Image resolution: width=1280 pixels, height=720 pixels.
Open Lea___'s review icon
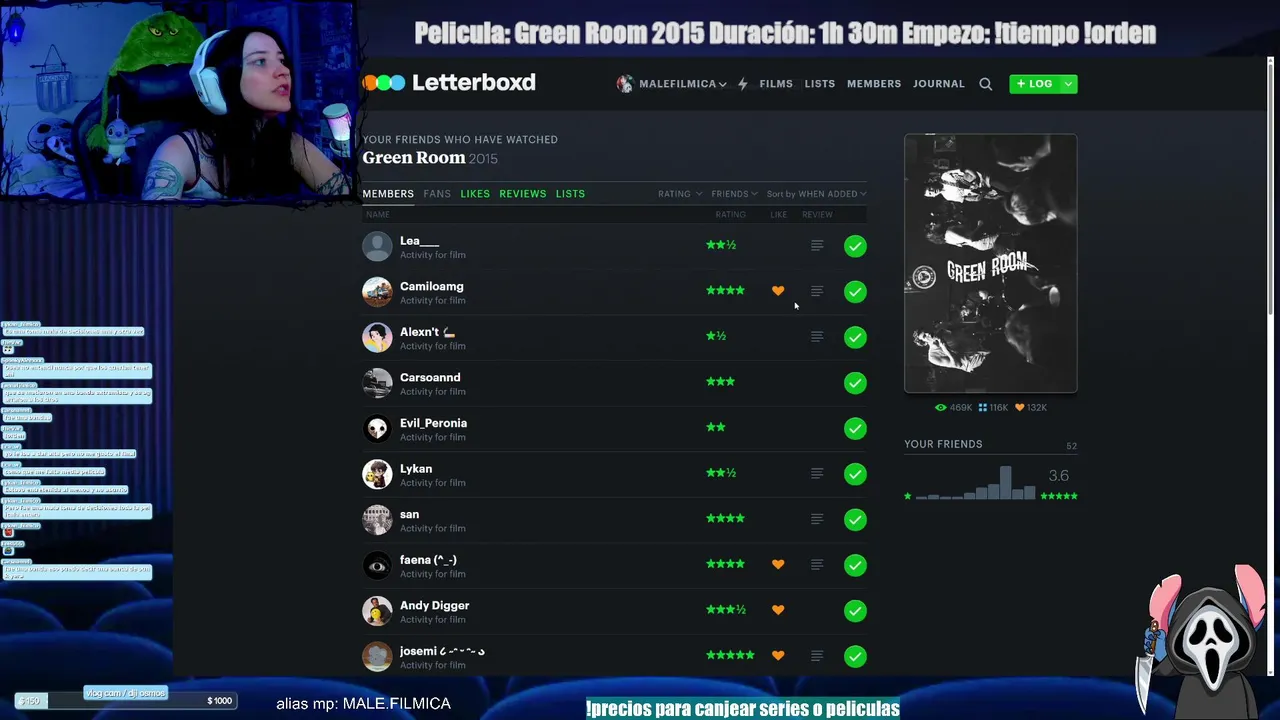coord(817,245)
